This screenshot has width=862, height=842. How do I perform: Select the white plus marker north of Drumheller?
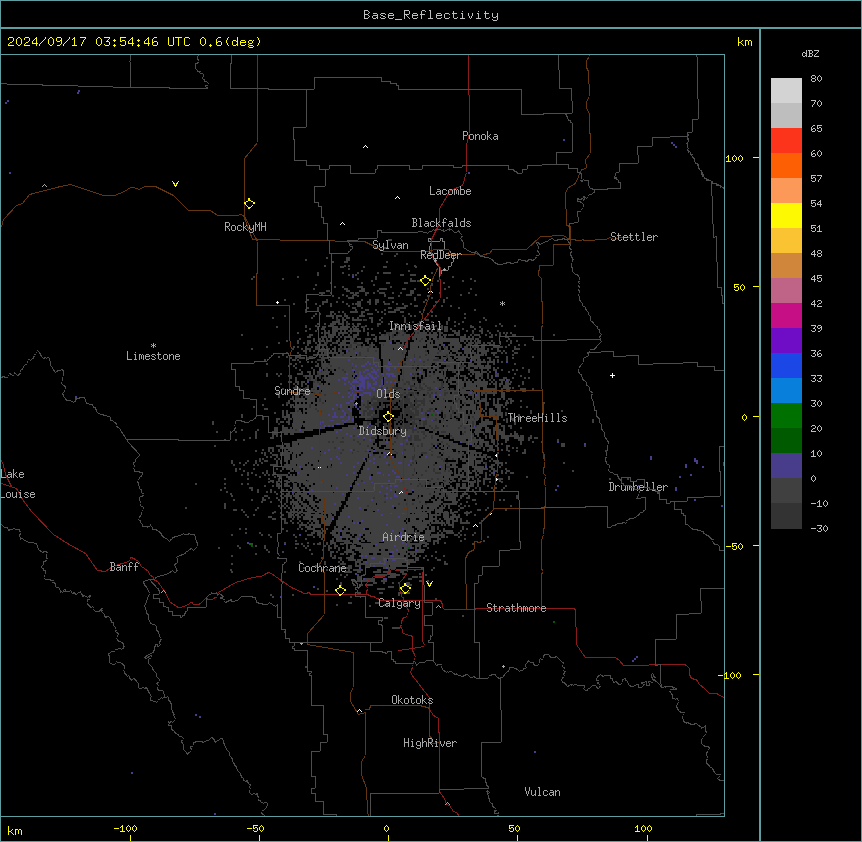click(612, 375)
